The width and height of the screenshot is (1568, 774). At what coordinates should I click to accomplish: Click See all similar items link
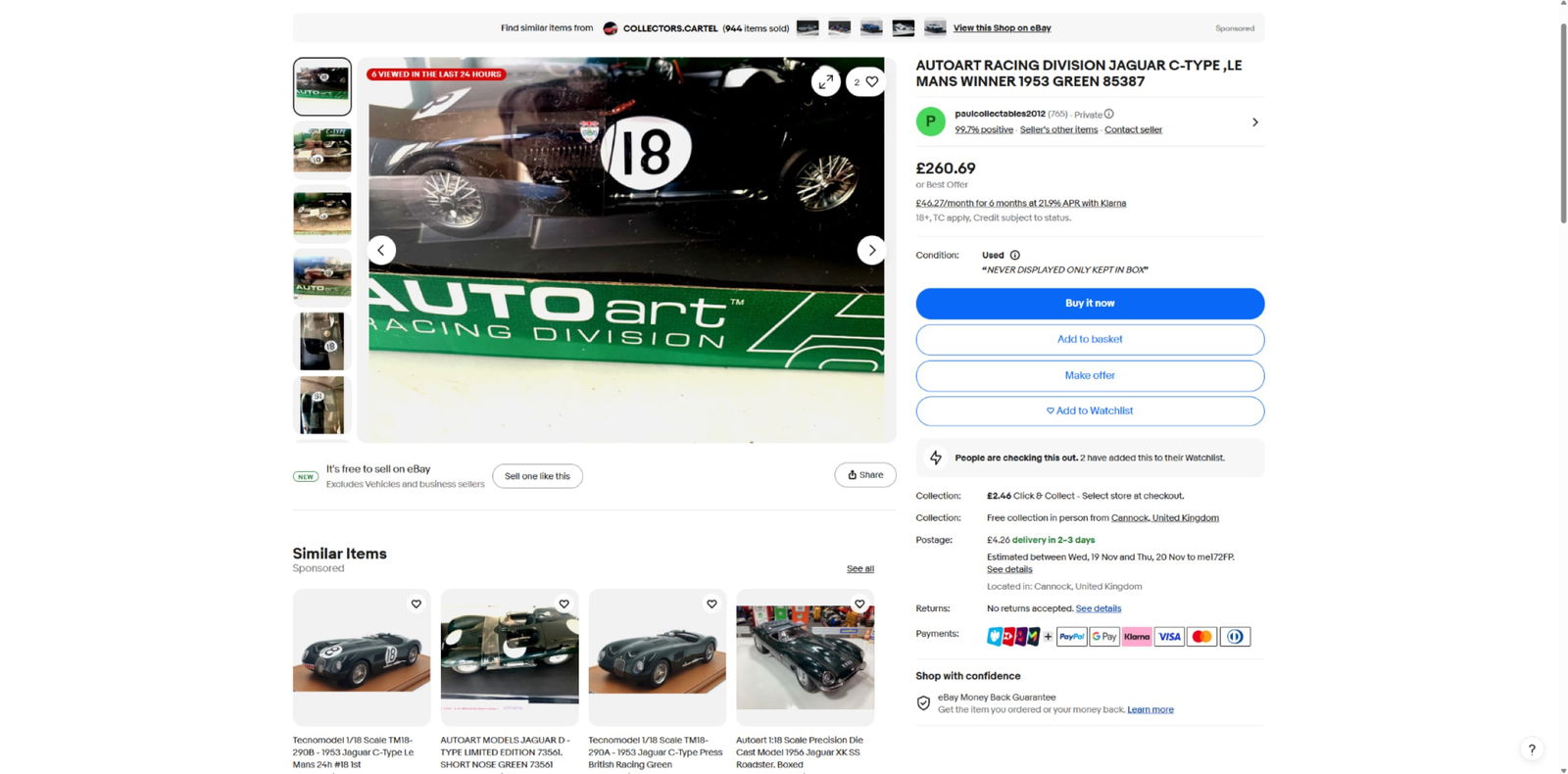[860, 568]
